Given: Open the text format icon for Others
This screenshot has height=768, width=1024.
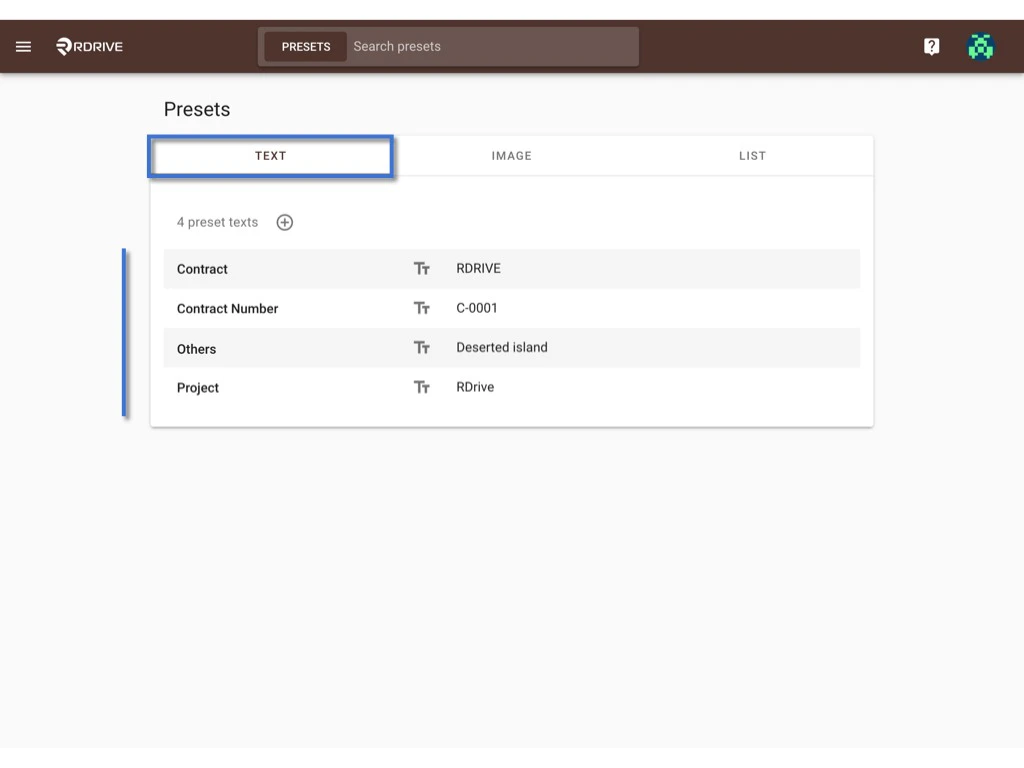Looking at the screenshot, I should [x=421, y=347].
